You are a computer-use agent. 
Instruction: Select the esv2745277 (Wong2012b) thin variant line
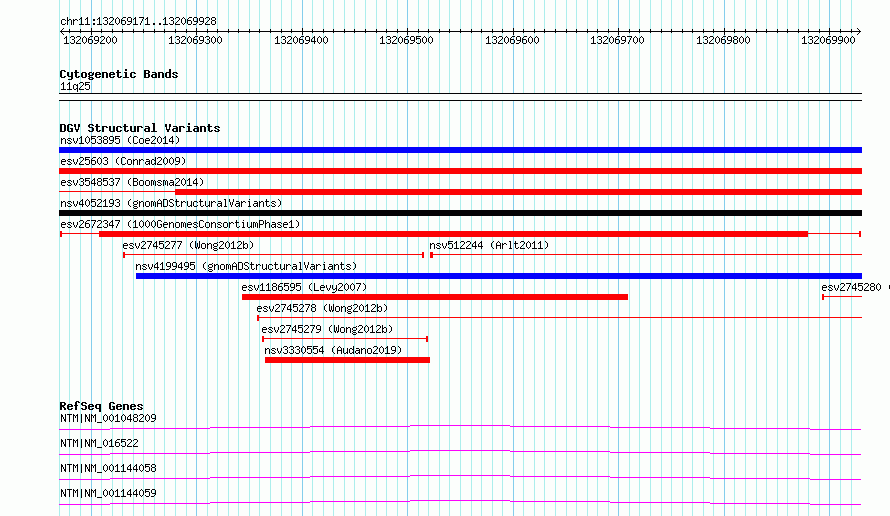(273, 255)
